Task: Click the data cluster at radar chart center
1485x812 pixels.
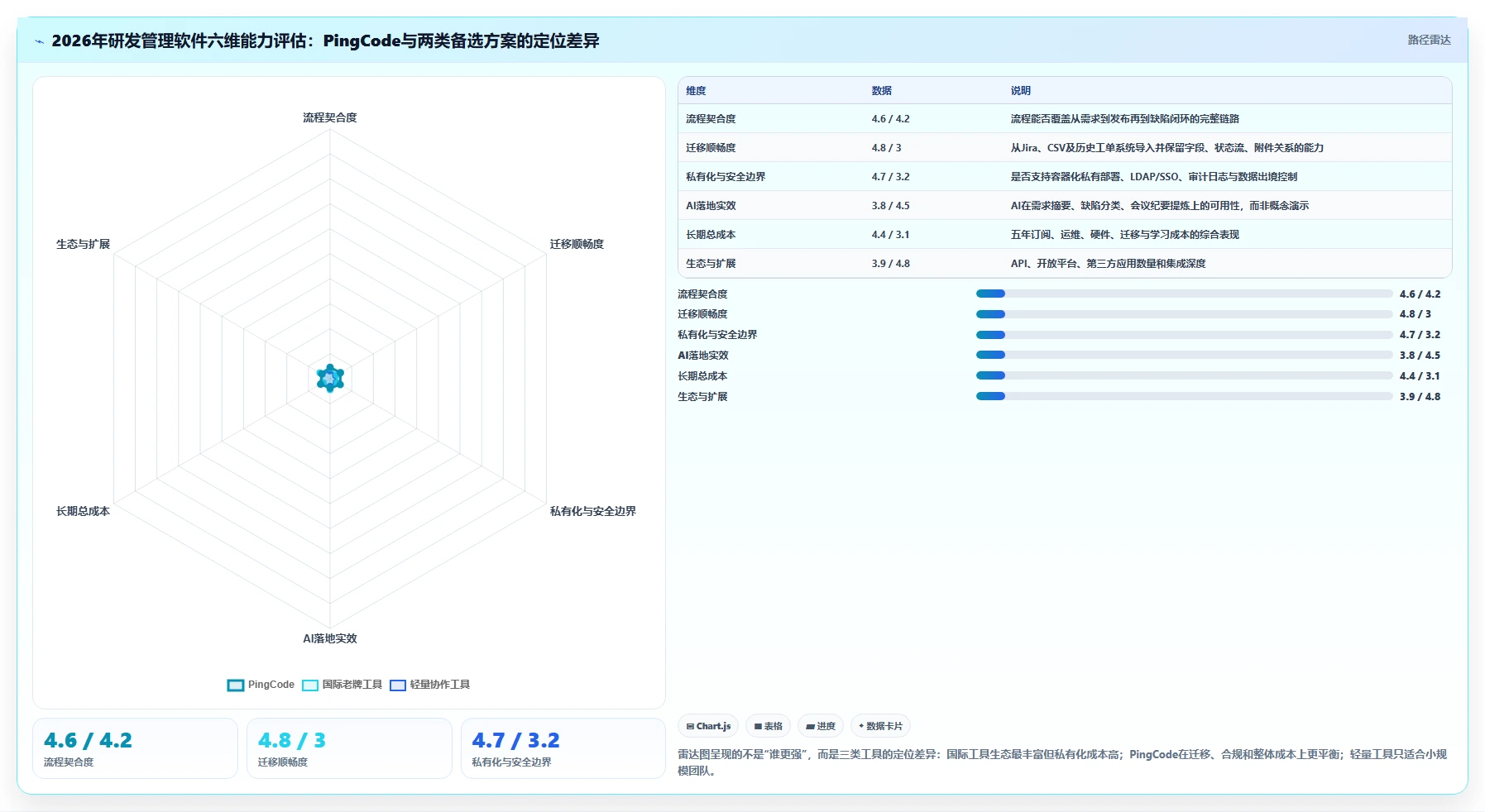Action: 330,378
